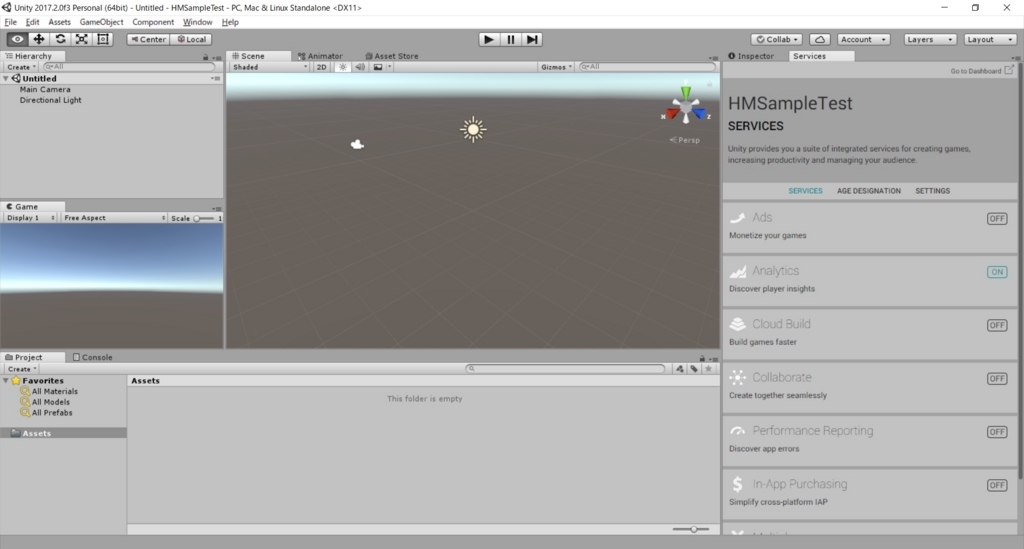This screenshot has height=549, width=1024.
Task: Click the Scene view search field
Action: [x=647, y=67]
